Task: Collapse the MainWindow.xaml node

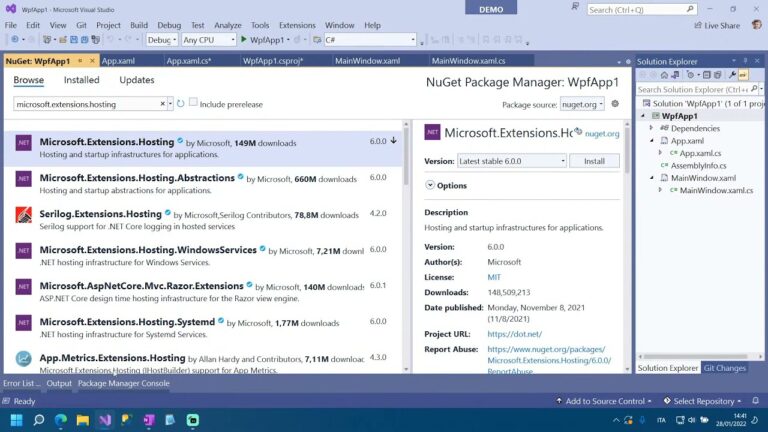Action: click(x=651, y=178)
